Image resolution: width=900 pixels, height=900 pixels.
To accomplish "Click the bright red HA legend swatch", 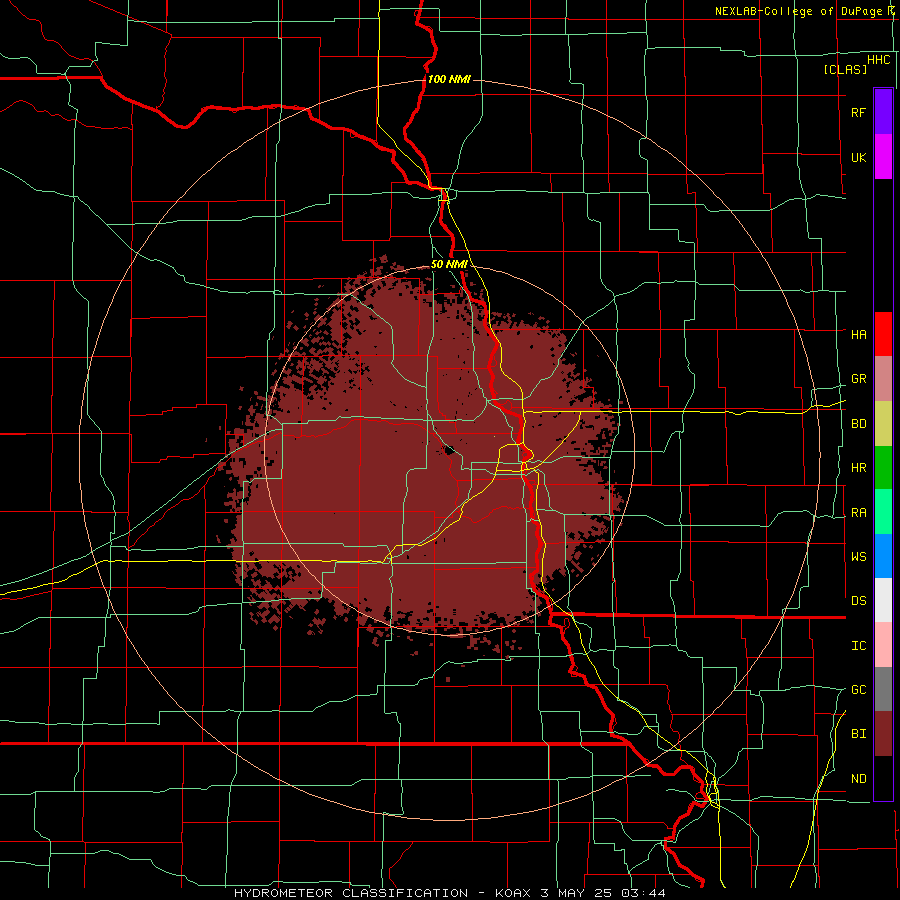I will [x=883, y=334].
